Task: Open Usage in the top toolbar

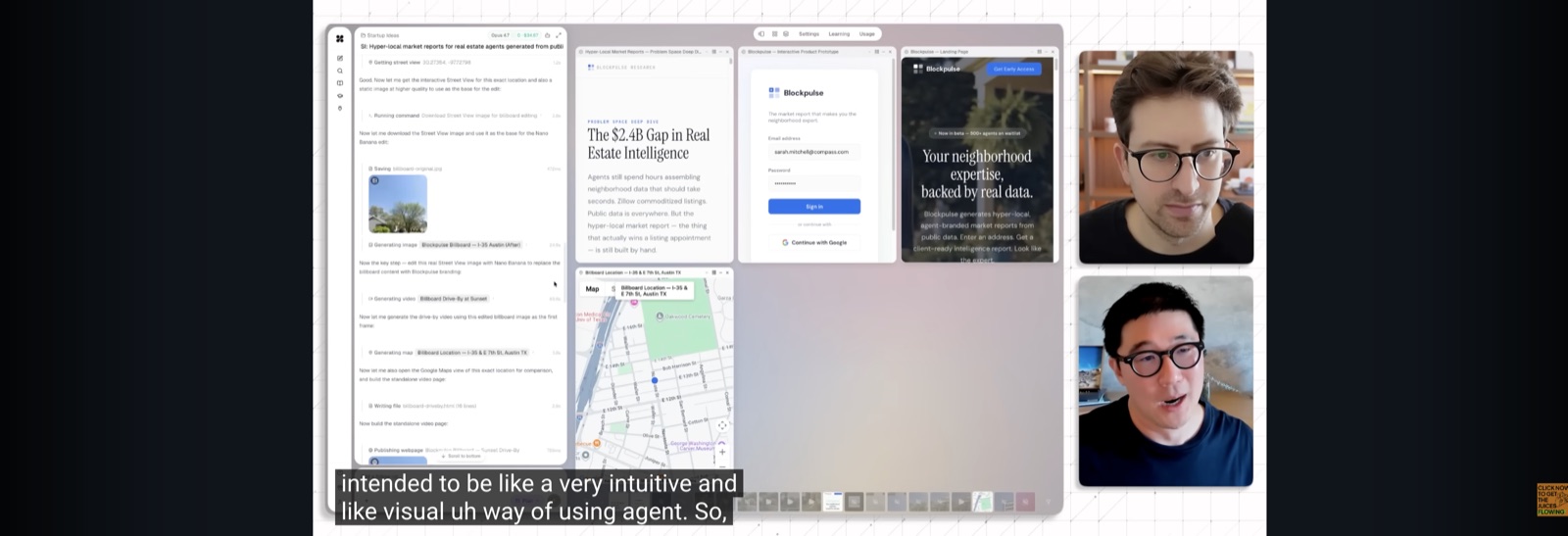Action: (x=867, y=34)
